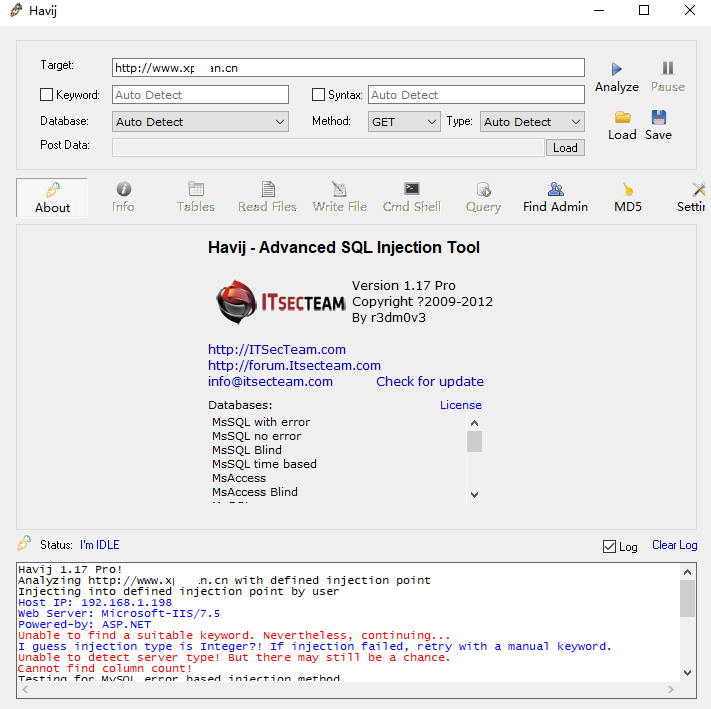The height and width of the screenshot is (709, 711).
Task: Enable the Keyword checkbox
Action: pyautogui.click(x=46, y=95)
